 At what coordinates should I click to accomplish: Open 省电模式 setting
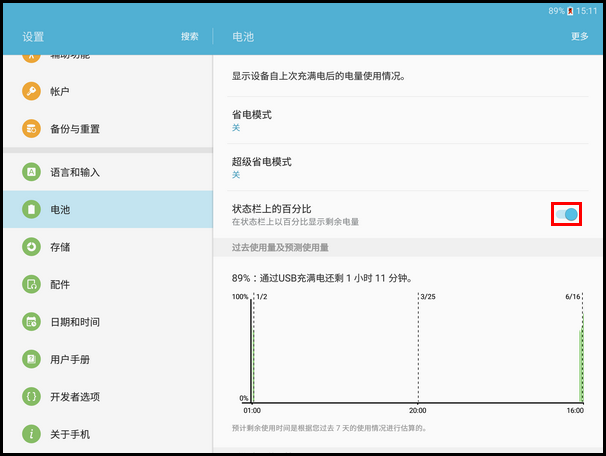408,120
